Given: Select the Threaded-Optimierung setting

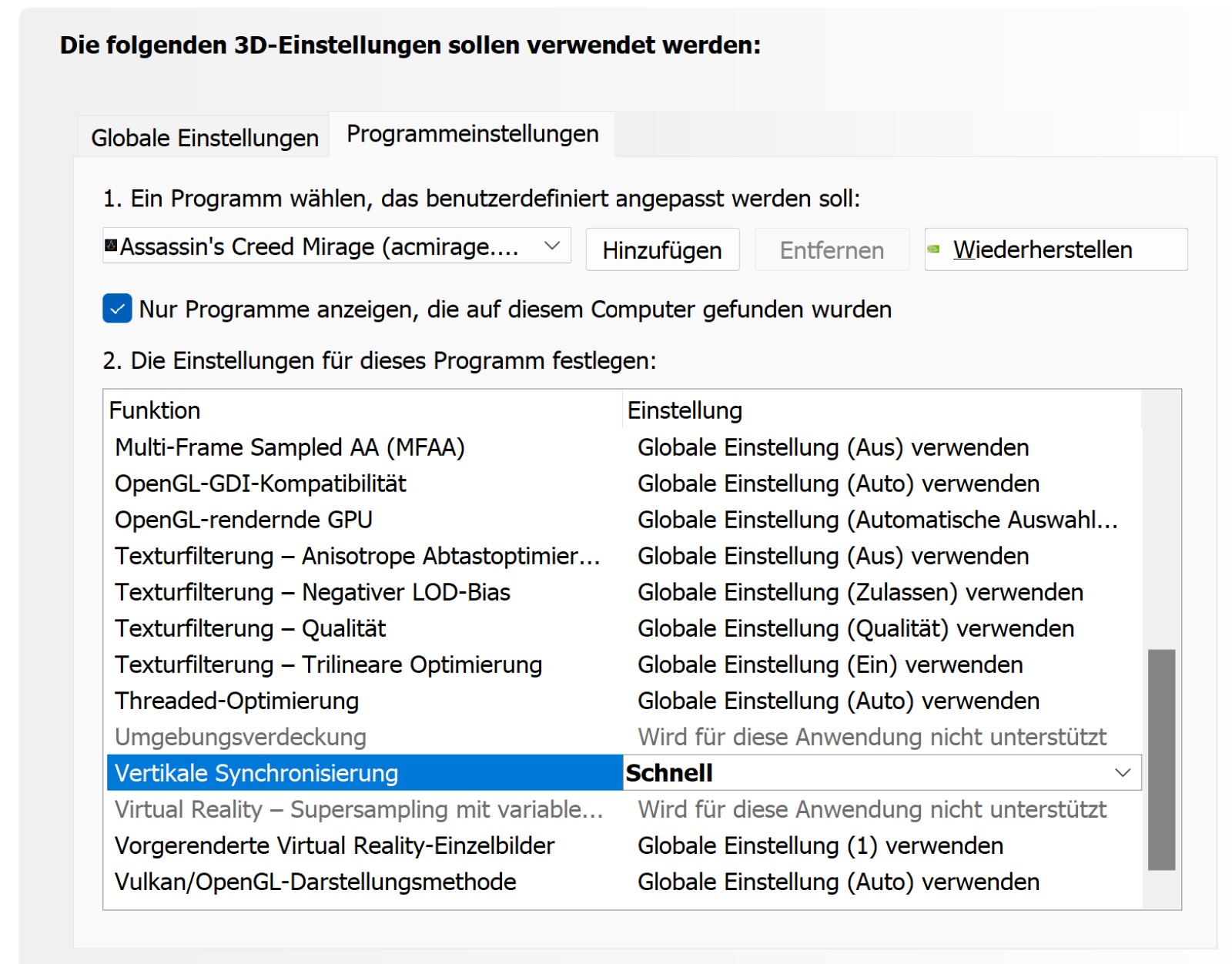Looking at the screenshot, I should pyautogui.click(x=236, y=701).
